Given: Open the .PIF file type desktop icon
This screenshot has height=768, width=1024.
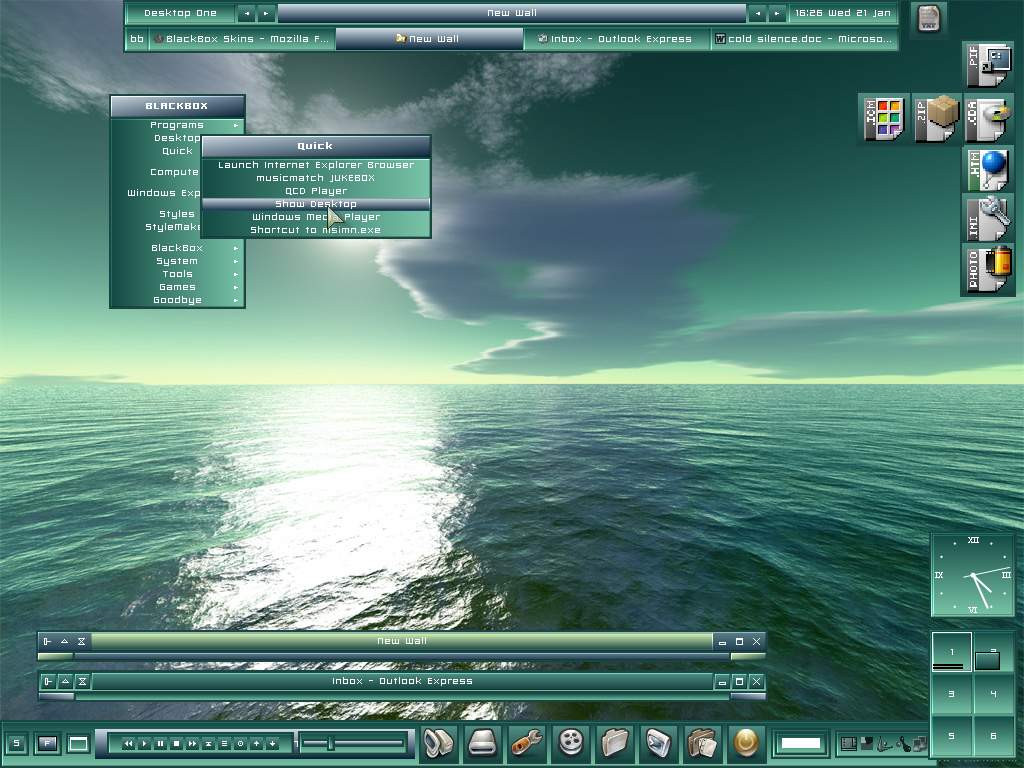Looking at the screenshot, I should (x=987, y=66).
